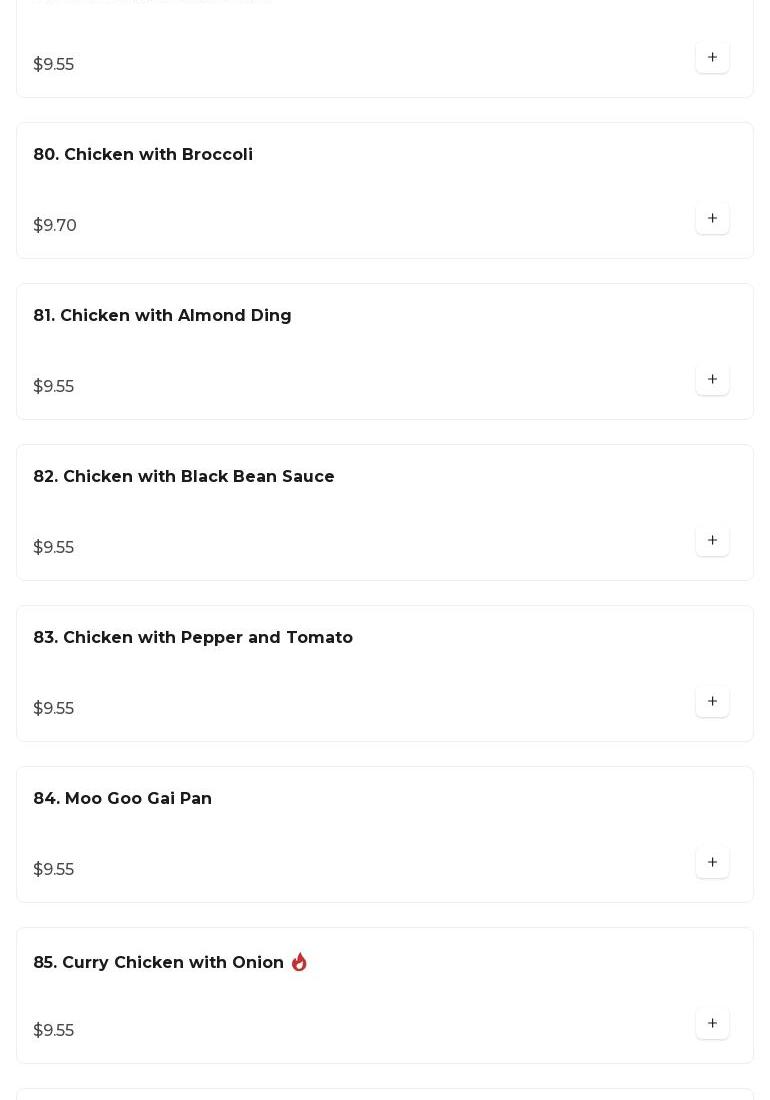Click plus button for Curry Chicken with Onion
The width and height of the screenshot is (770, 1100).
[x=712, y=1024]
